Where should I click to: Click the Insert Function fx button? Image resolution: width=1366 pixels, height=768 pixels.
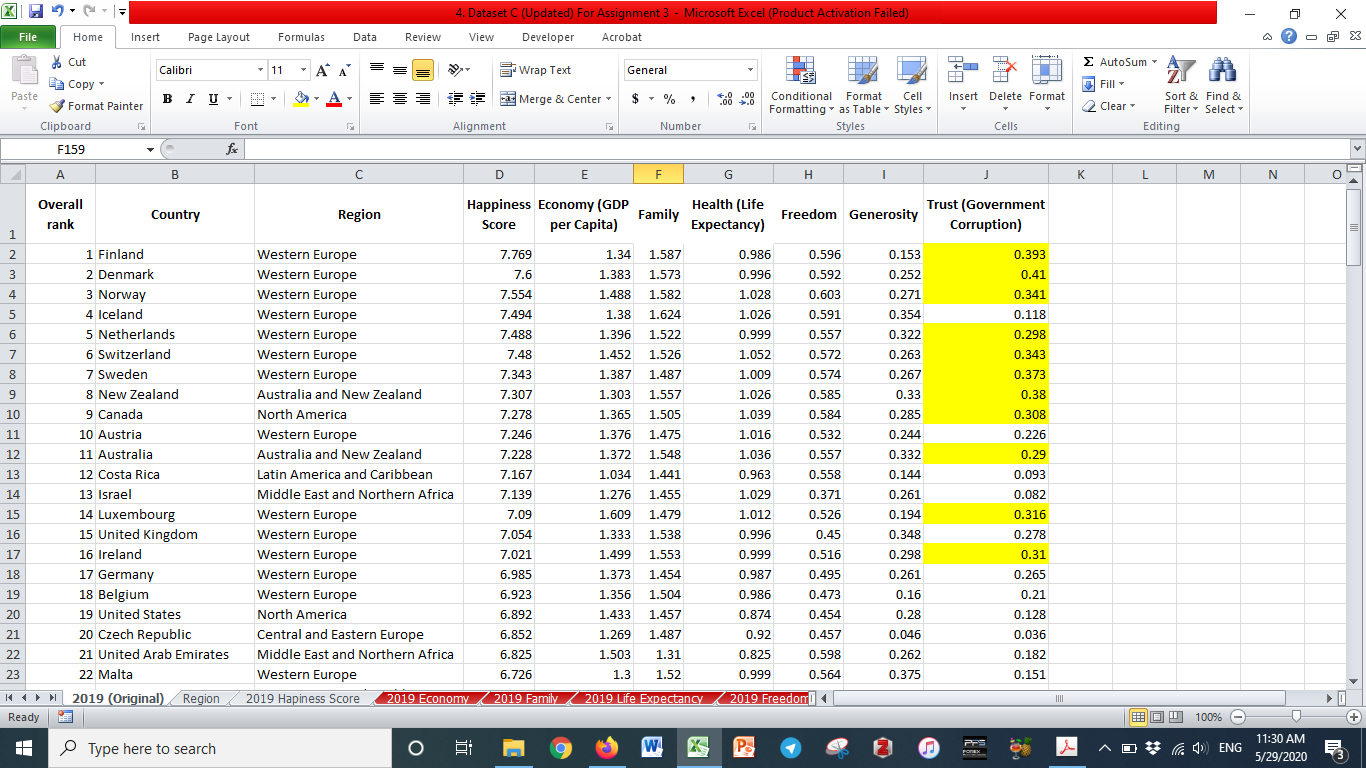tap(232, 149)
